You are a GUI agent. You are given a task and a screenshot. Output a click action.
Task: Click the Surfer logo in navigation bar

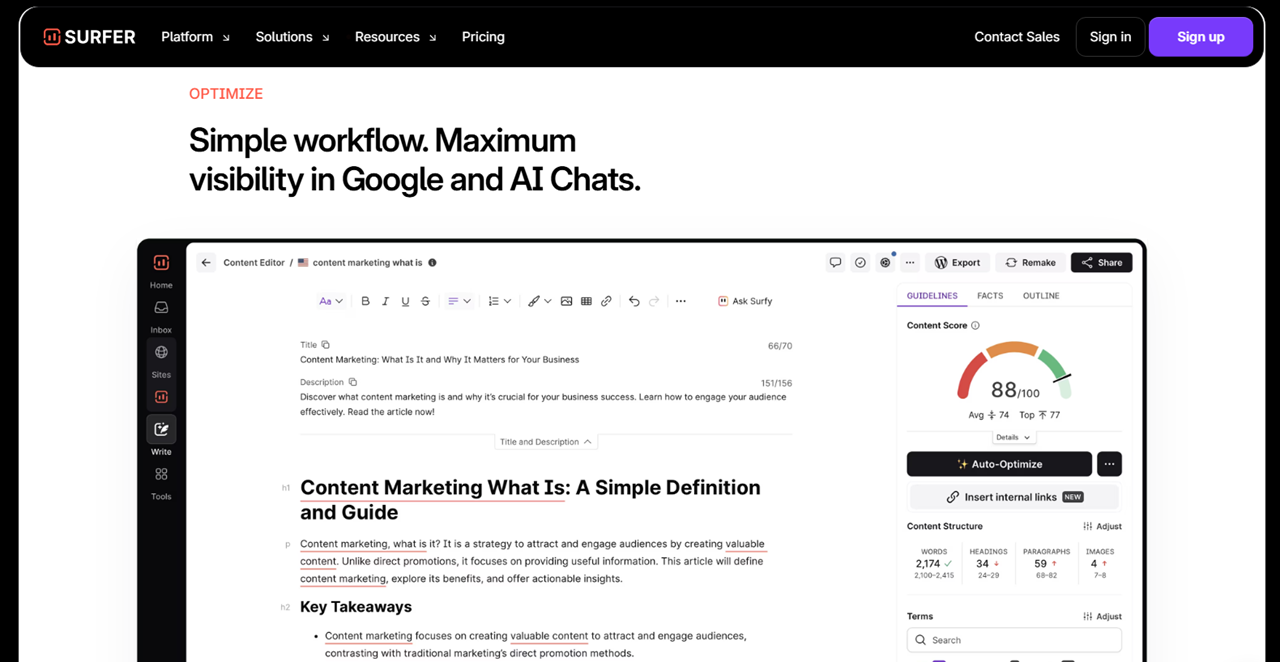(89, 37)
